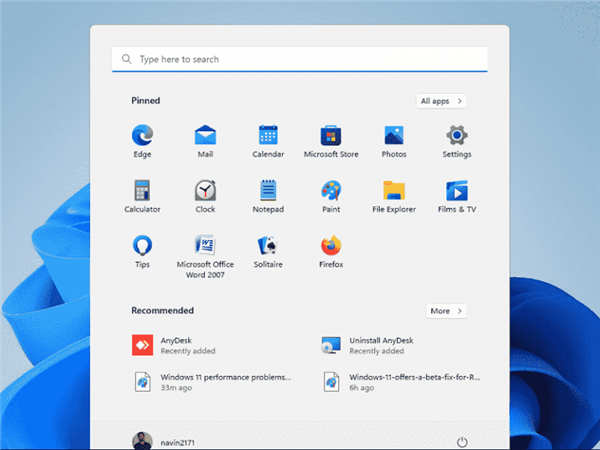Launch the Clock app
600x450 pixels.
205,191
